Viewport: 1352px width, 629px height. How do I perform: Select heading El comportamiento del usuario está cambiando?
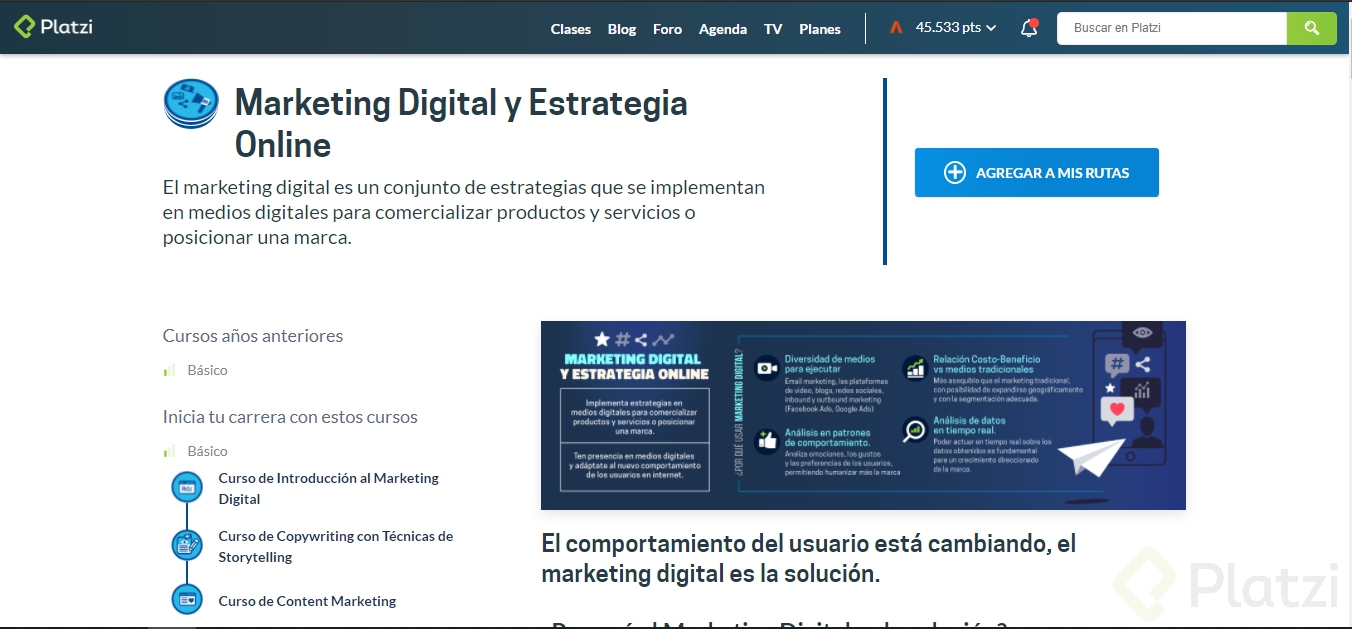tap(809, 559)
